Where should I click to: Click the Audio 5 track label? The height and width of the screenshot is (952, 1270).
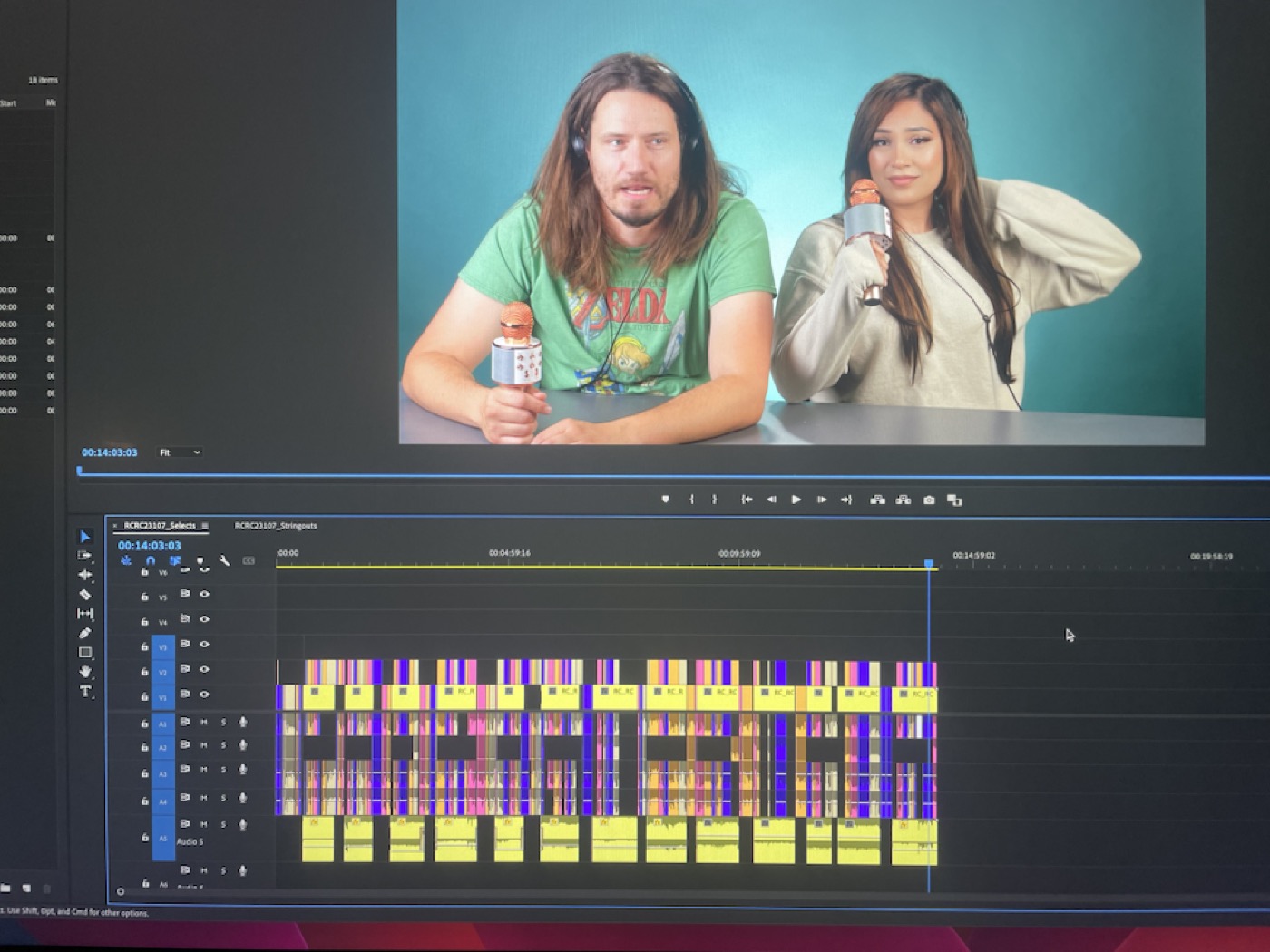click(190, 842)
